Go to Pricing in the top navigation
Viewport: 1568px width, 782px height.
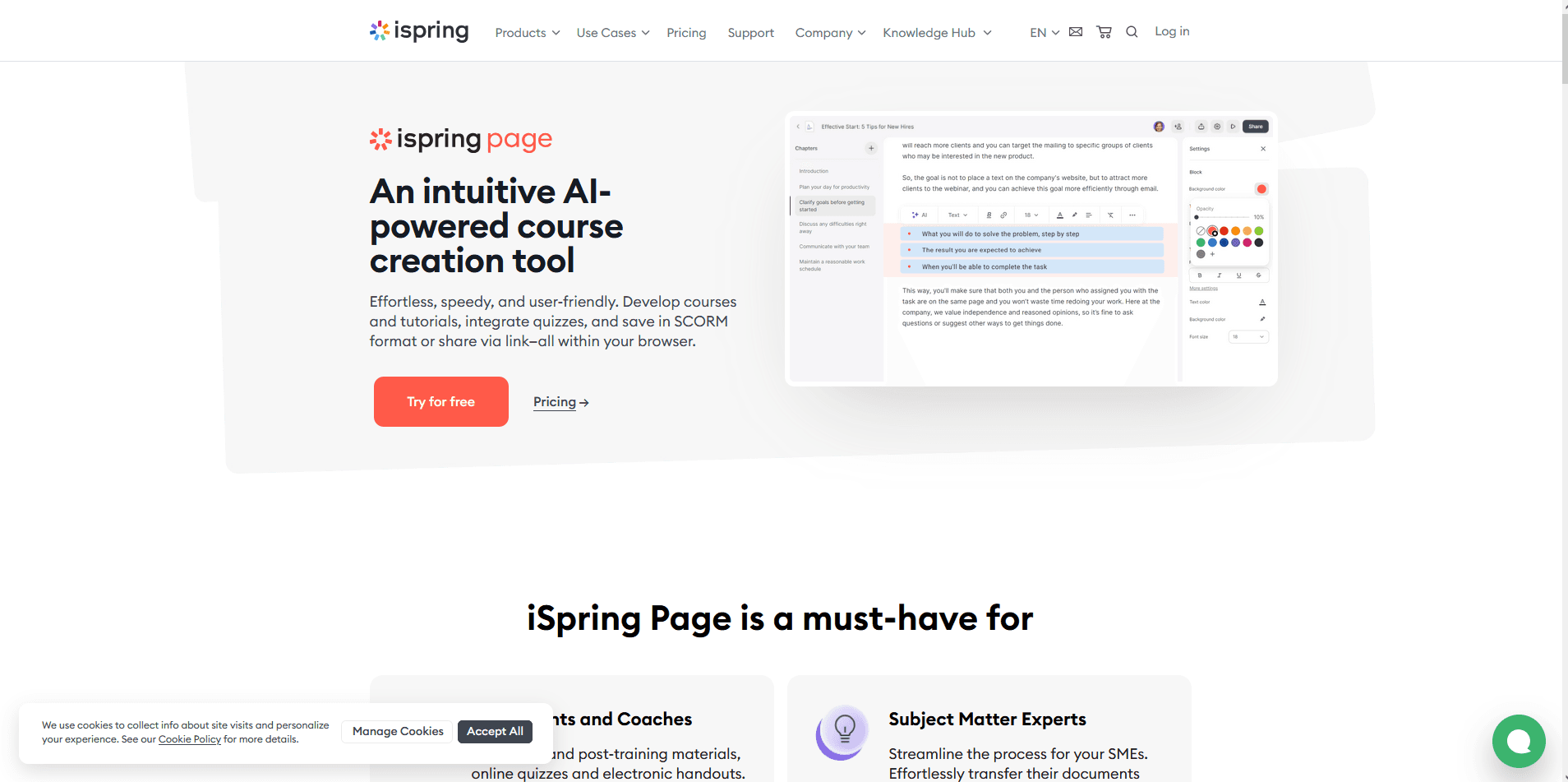[686, 33]
